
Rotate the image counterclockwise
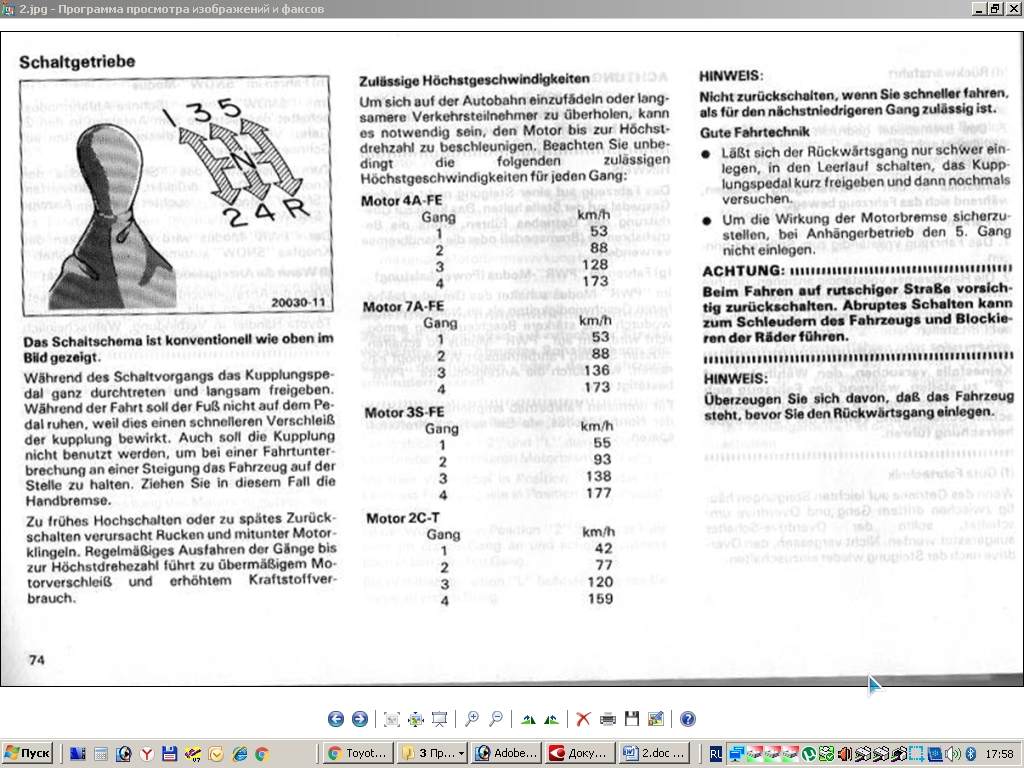[551, 719]
